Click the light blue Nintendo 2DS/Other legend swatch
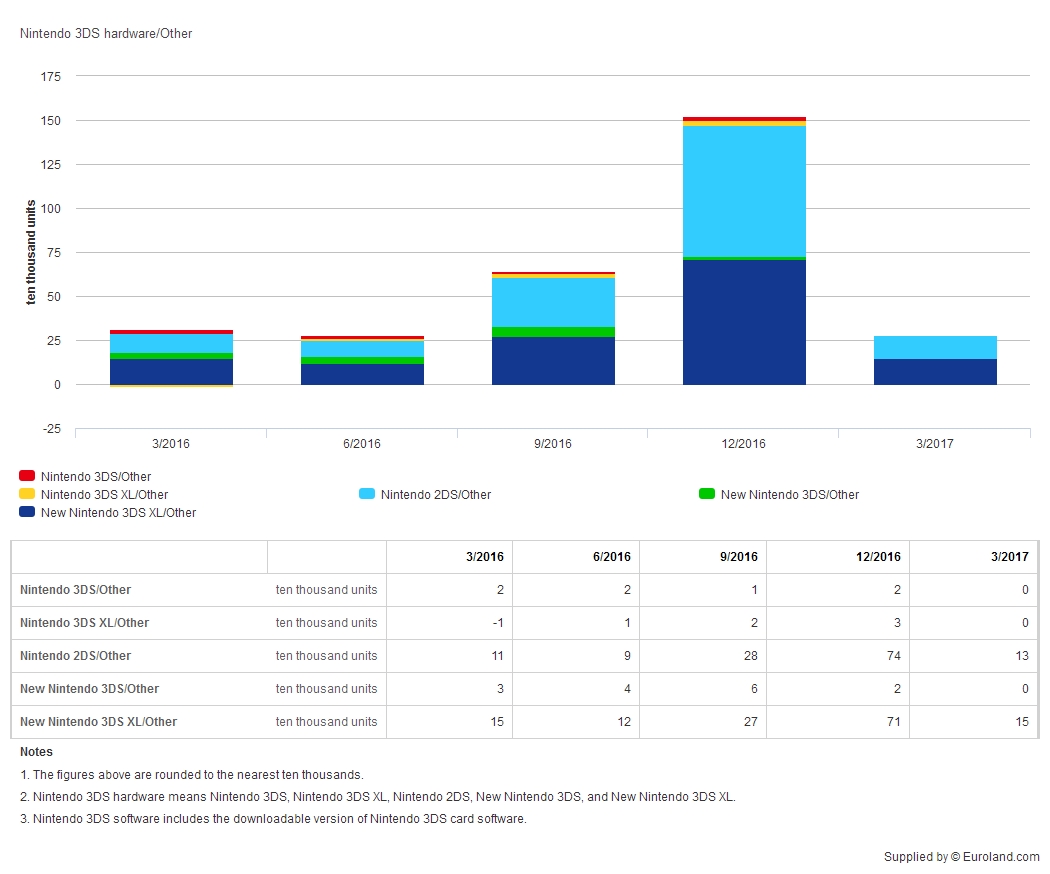 pos(367,494)
